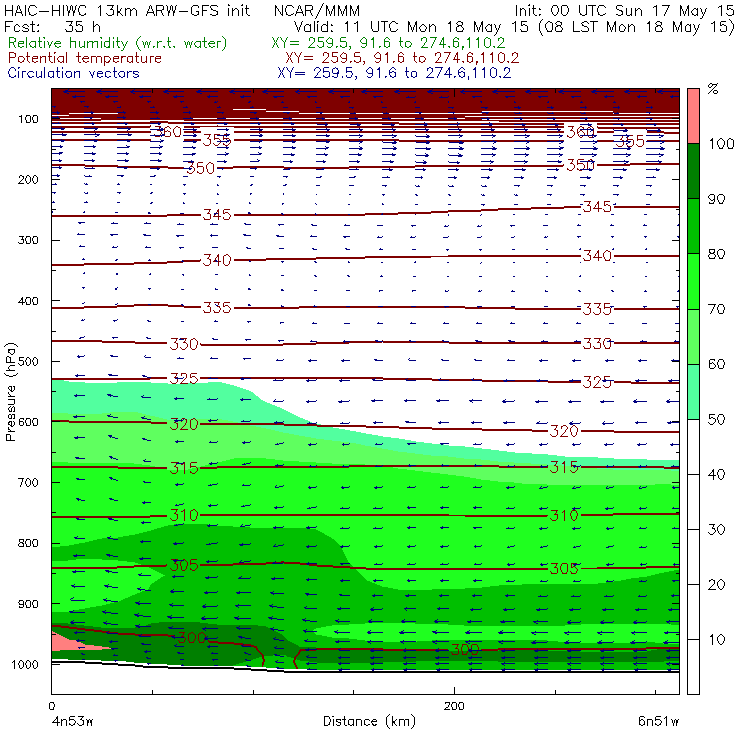Click the '50' color bar percentage label
Image resolution: width=740 pixels, height=740 pixels.
[716, 419]
